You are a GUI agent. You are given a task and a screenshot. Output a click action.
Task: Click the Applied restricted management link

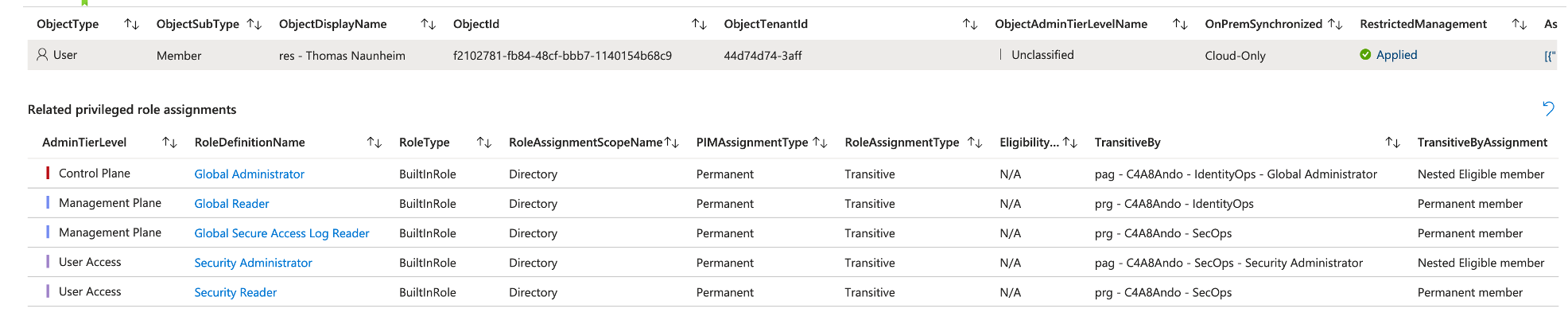click(1396, 55)
